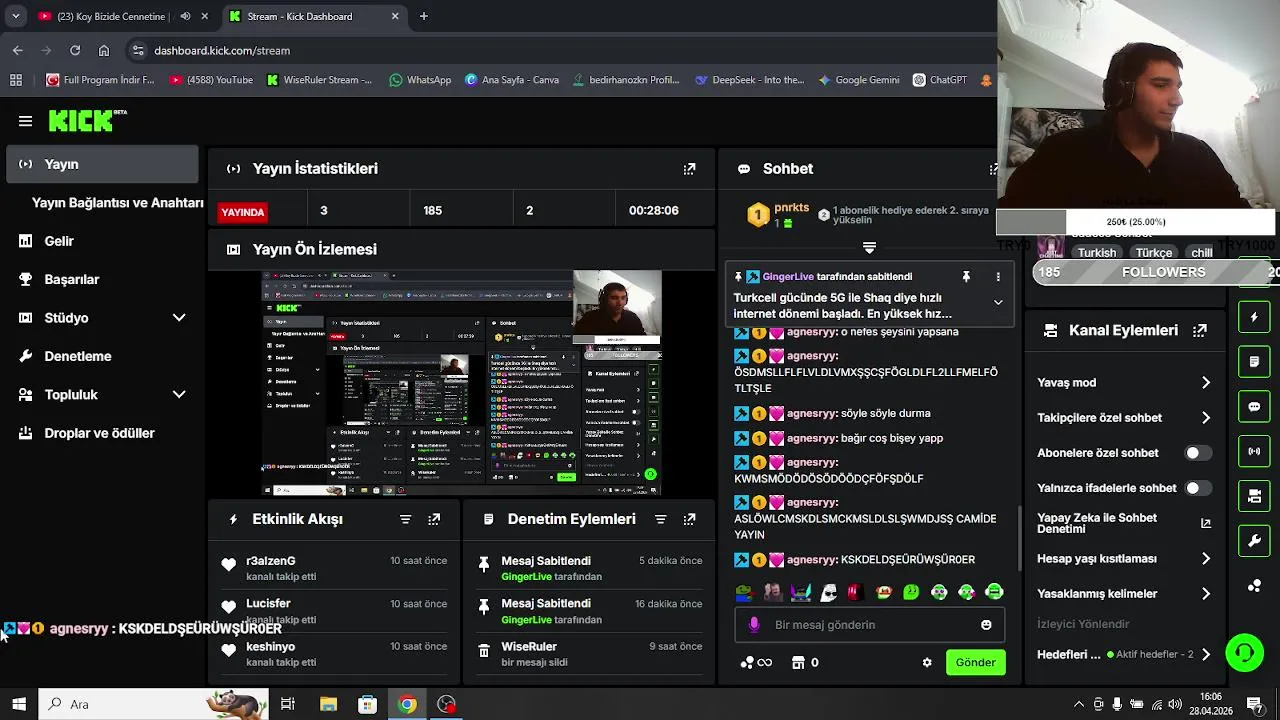The width and height of the screenshot is (1280, 720).
Task: Click the lightning bolt sidebar button
Action: pyautogui.click(x=1254, y=317)
